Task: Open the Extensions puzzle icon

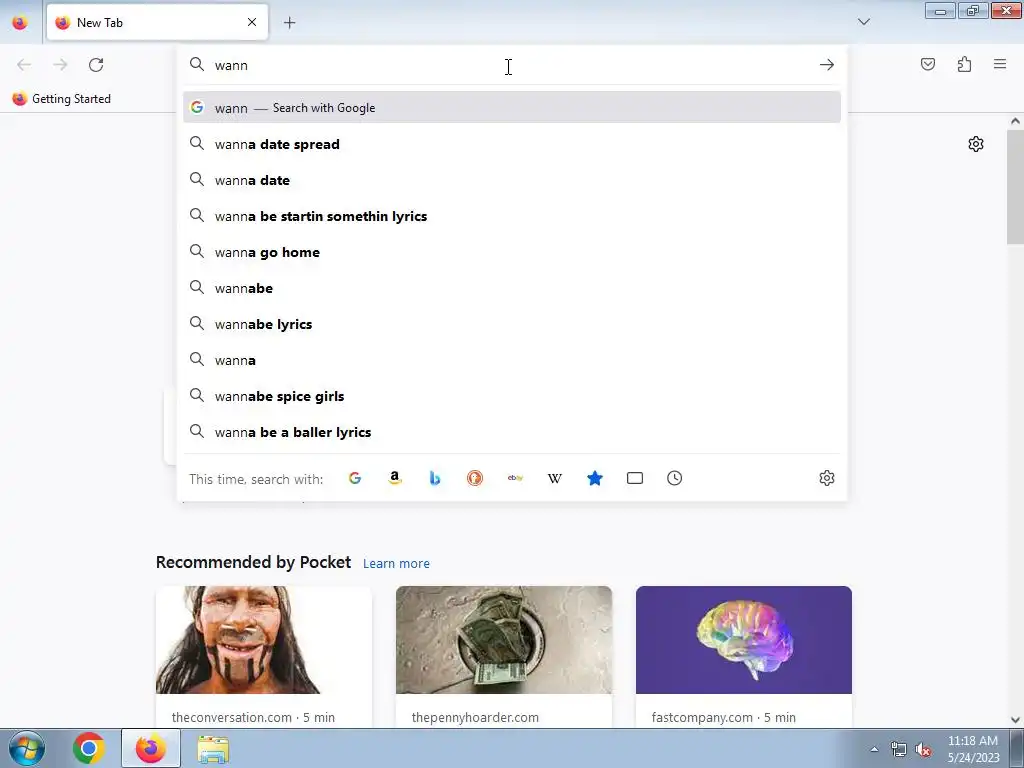Action: [964, 64]
